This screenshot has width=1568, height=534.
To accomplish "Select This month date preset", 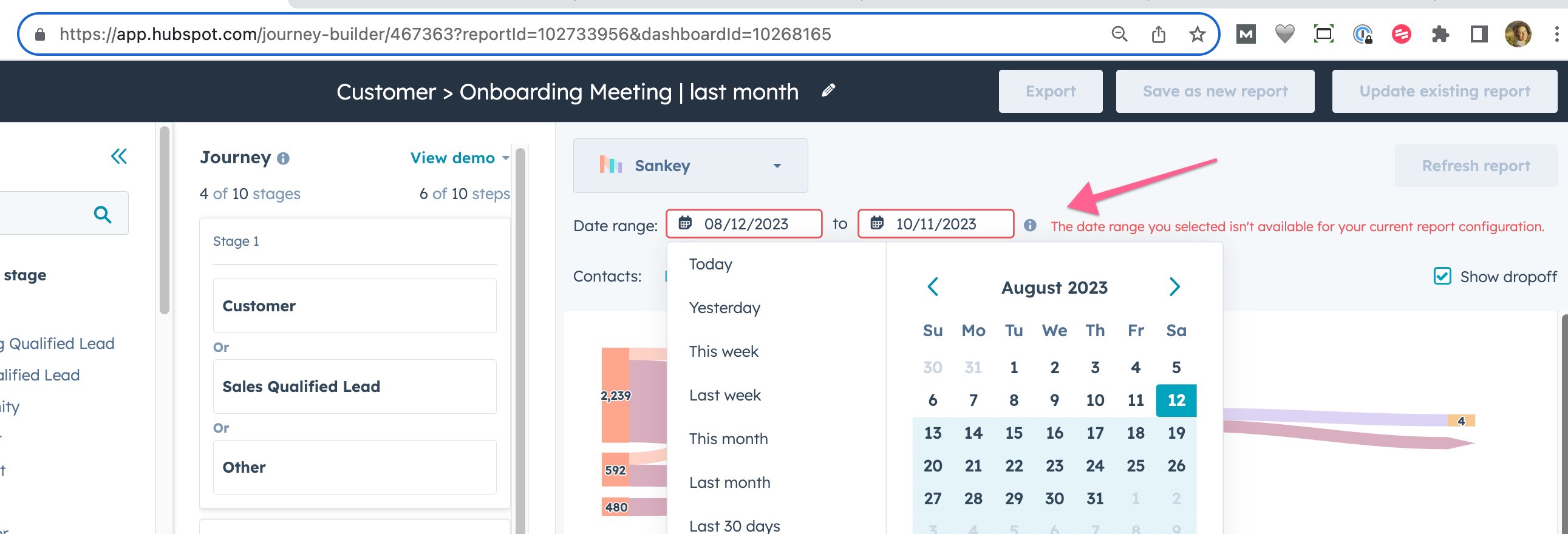I will click(728, 439).
